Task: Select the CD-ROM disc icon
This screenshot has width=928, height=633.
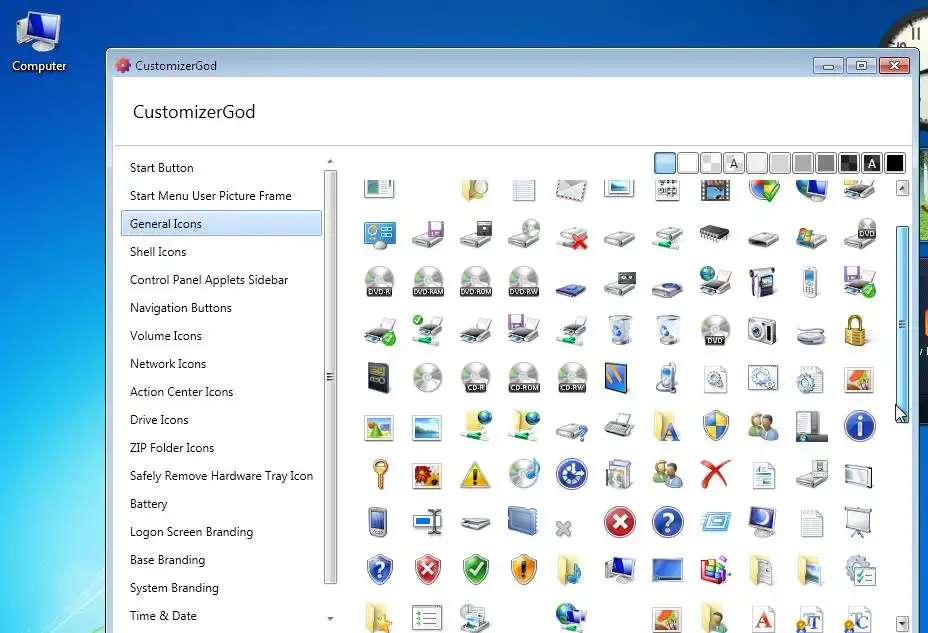Action: (524, 377)
